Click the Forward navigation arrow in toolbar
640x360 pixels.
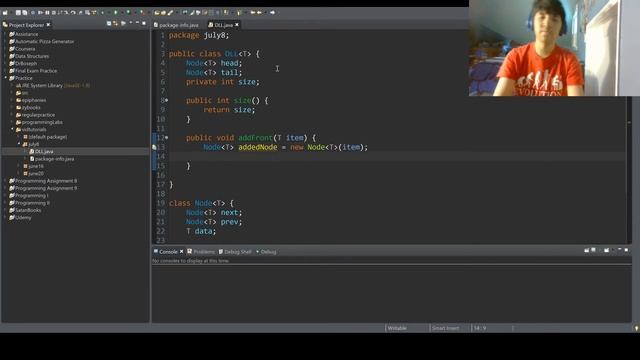[272, 13]
